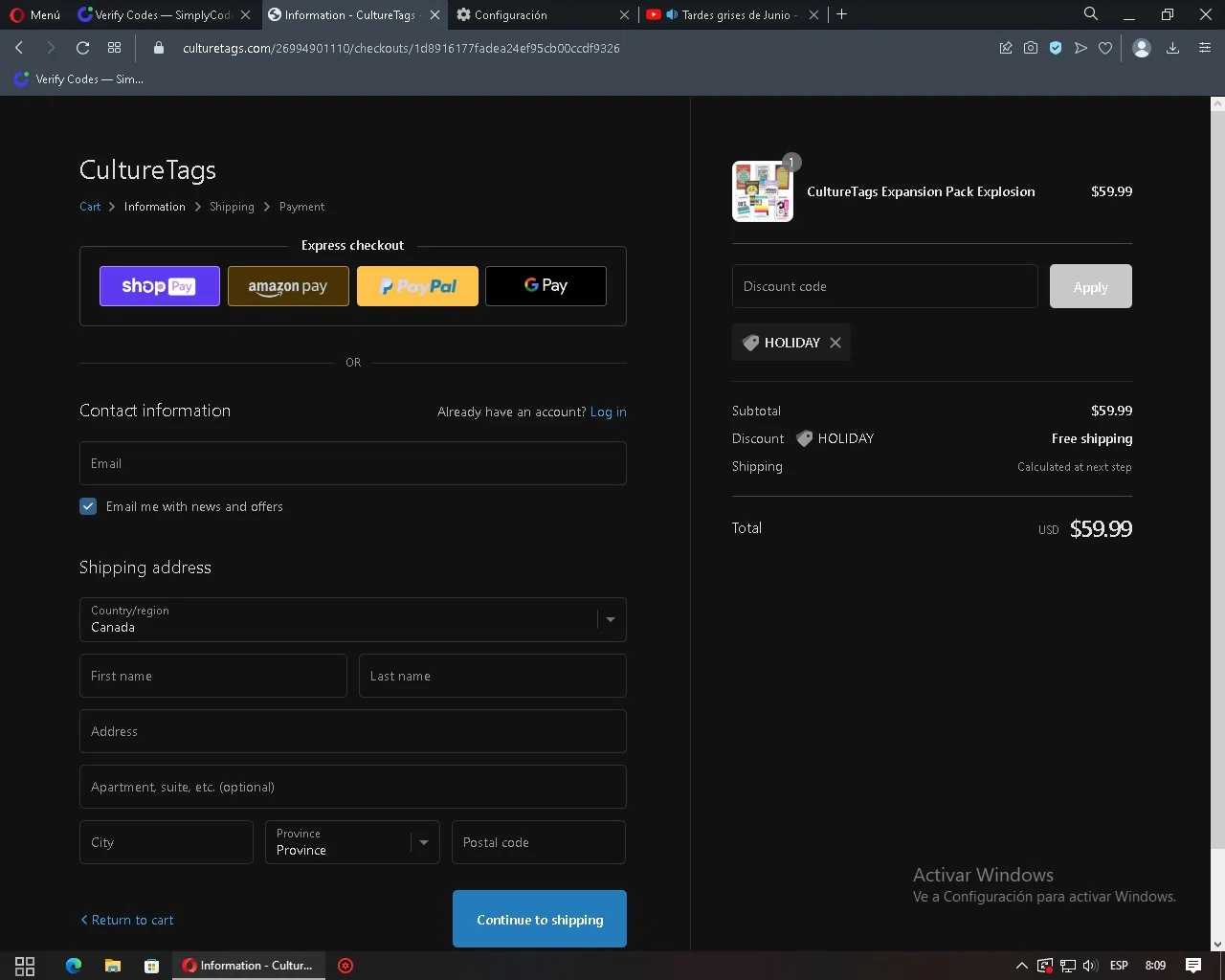Pay with the PayPal button
The height and width of the screenshot is (980, 1225).
(x=417, y=286)
